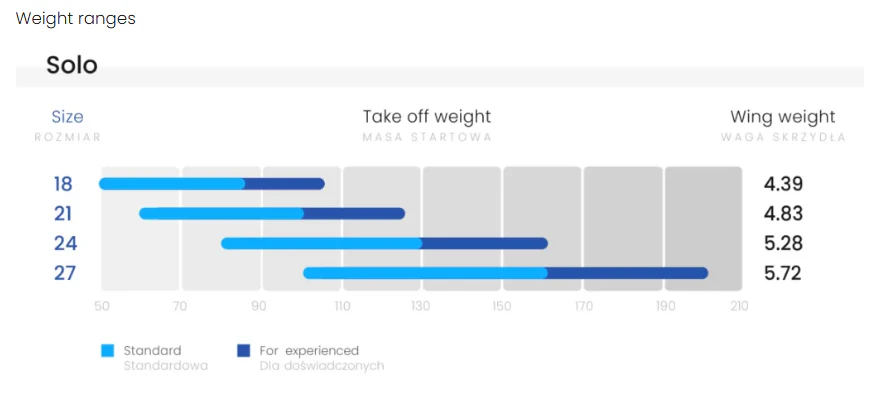Click the Standard light blue legend swatch
886x397 pixels.
pos(107,351)
